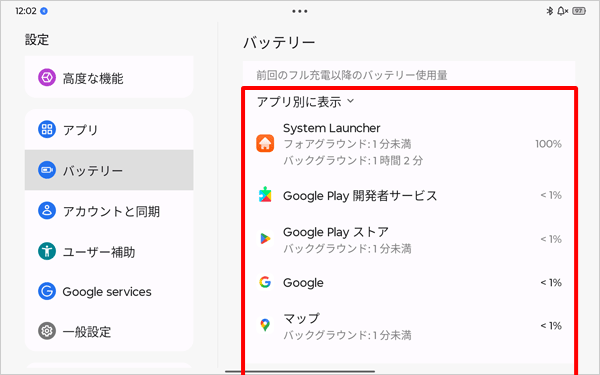Click the System Launcher home icon
This screenshot has width=600, height=375.
pos(265,143)
